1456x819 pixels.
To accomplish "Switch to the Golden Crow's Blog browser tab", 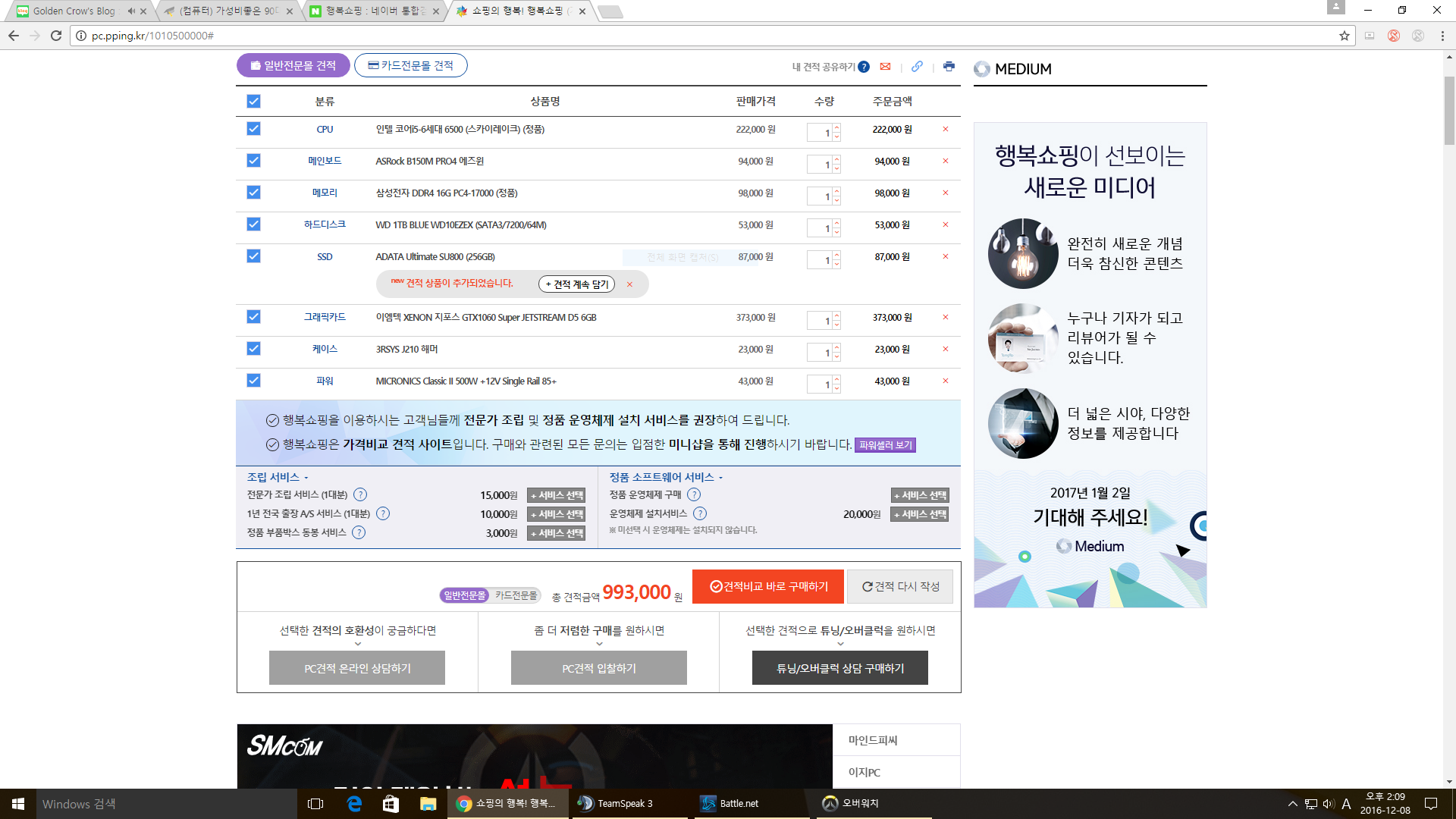I will coord(74,11).
